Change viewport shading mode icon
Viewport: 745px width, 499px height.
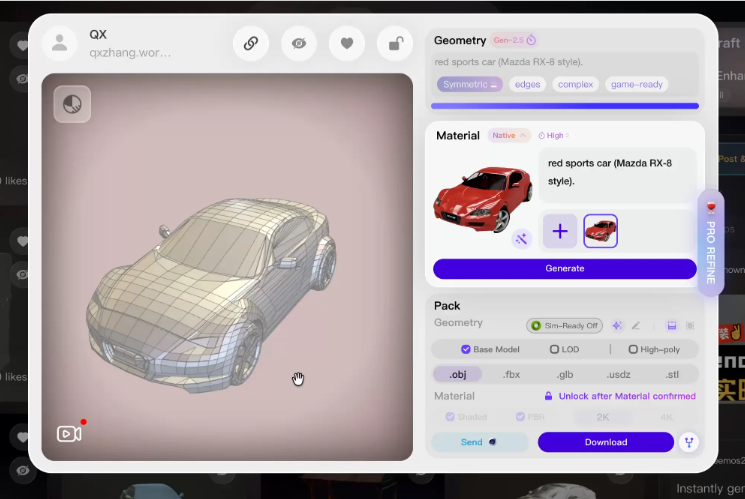[x=72, y=104]
